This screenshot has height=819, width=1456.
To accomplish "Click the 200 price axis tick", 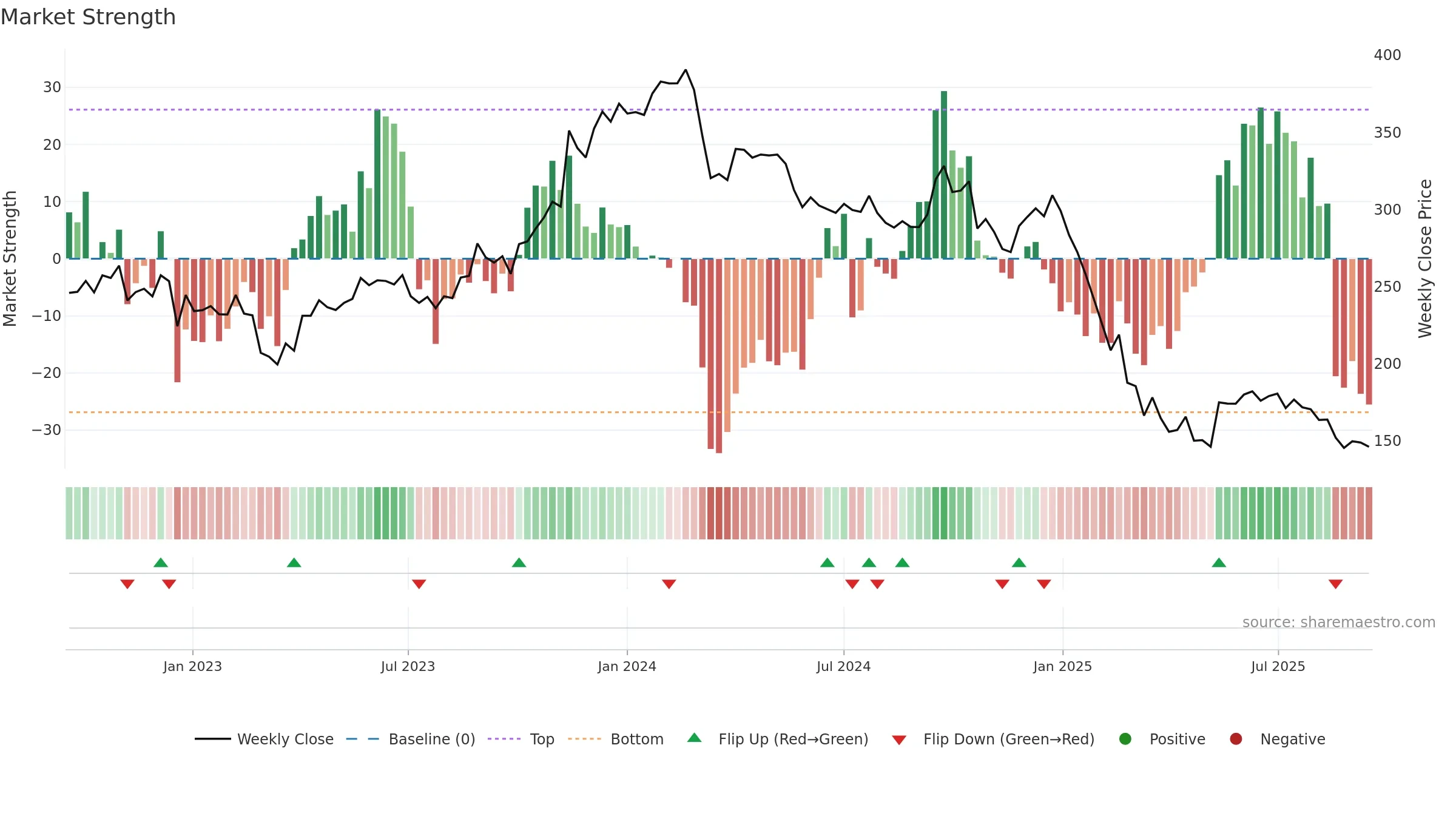I will tap(1387, 364).
